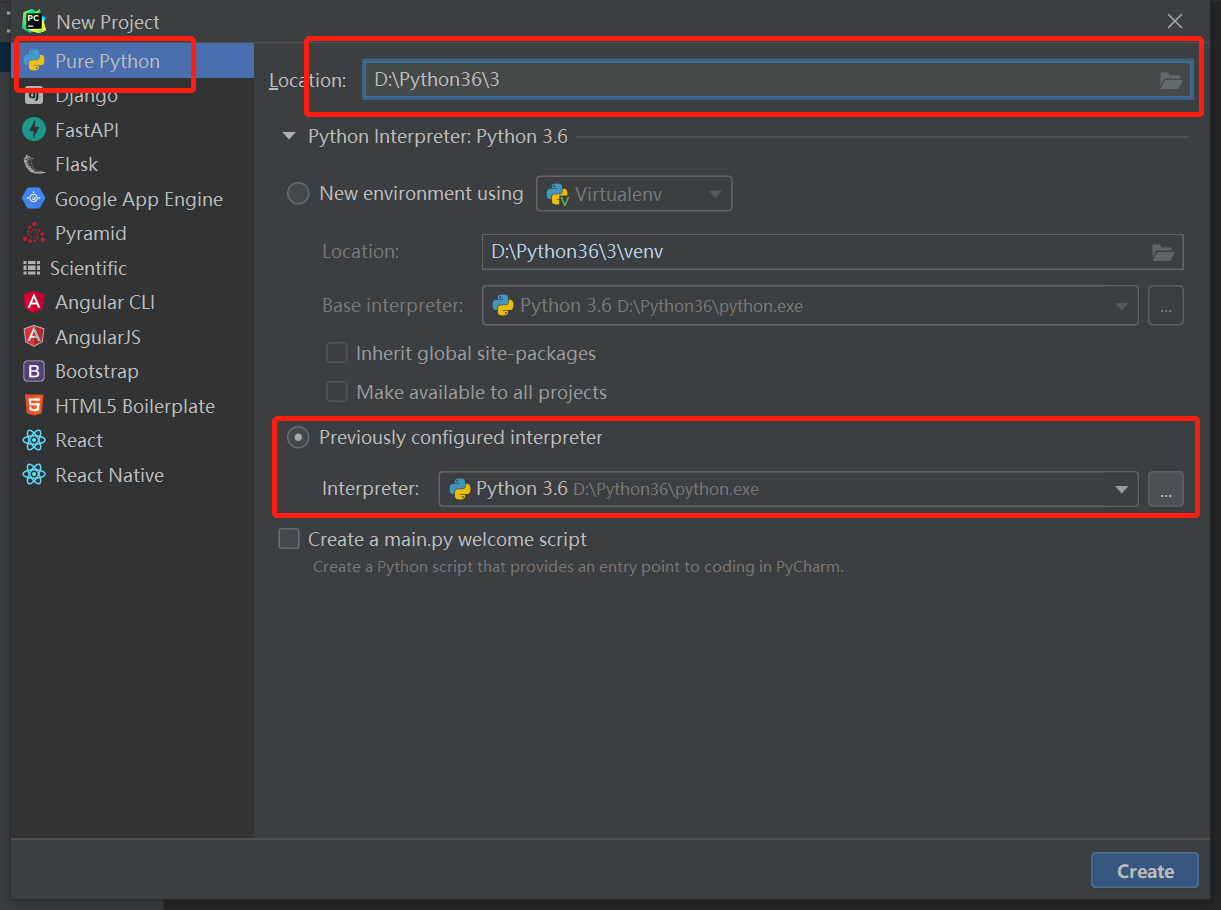1221x910 pixels.
Task: Click the AngularJS icon
Action: pyautogui.click(x=35, y=337)
